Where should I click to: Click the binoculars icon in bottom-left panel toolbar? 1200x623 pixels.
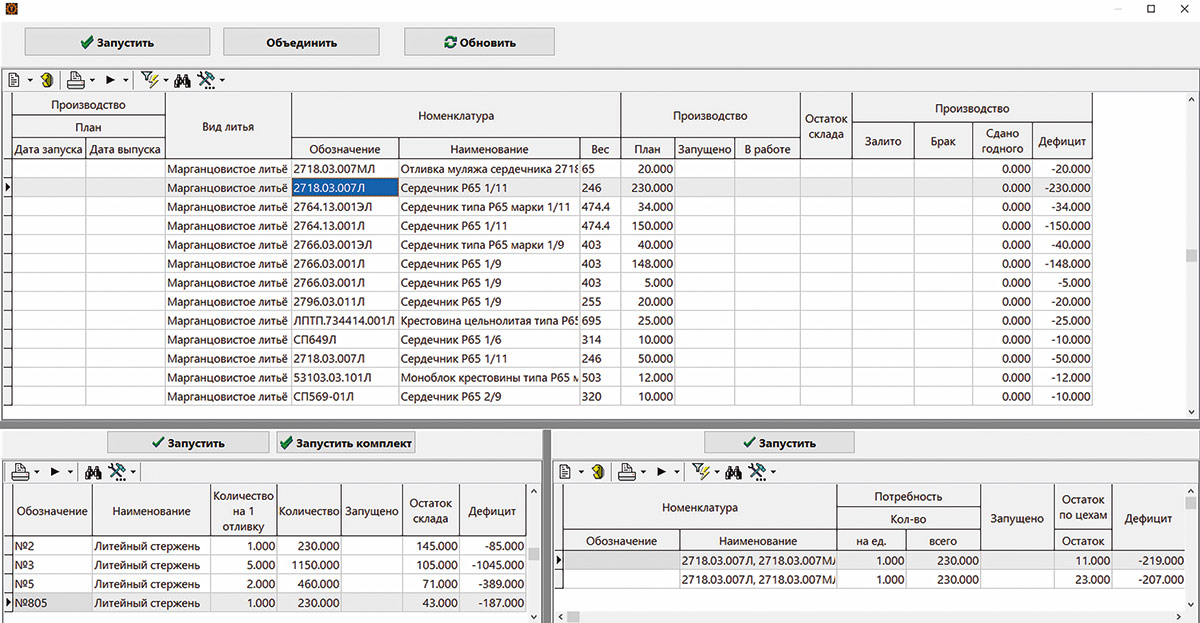[x=94, y=471]
